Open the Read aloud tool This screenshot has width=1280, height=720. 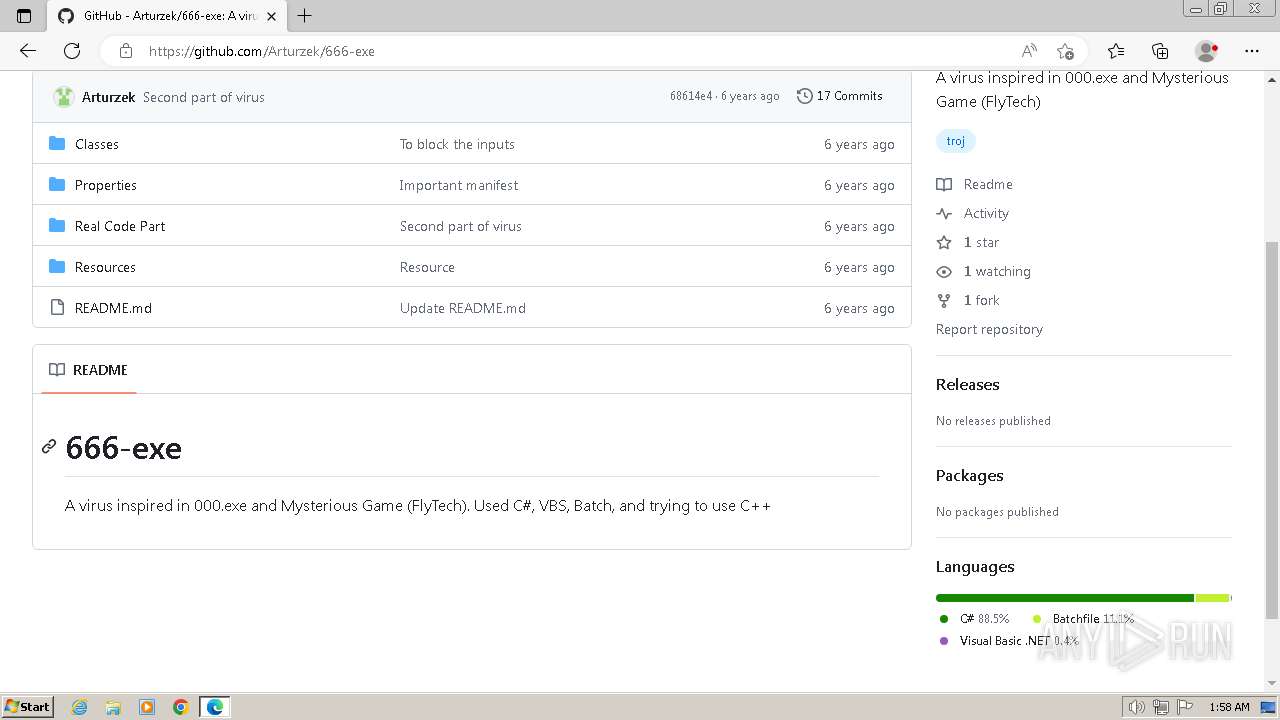pyautogui.click(x=1029, y=51)
